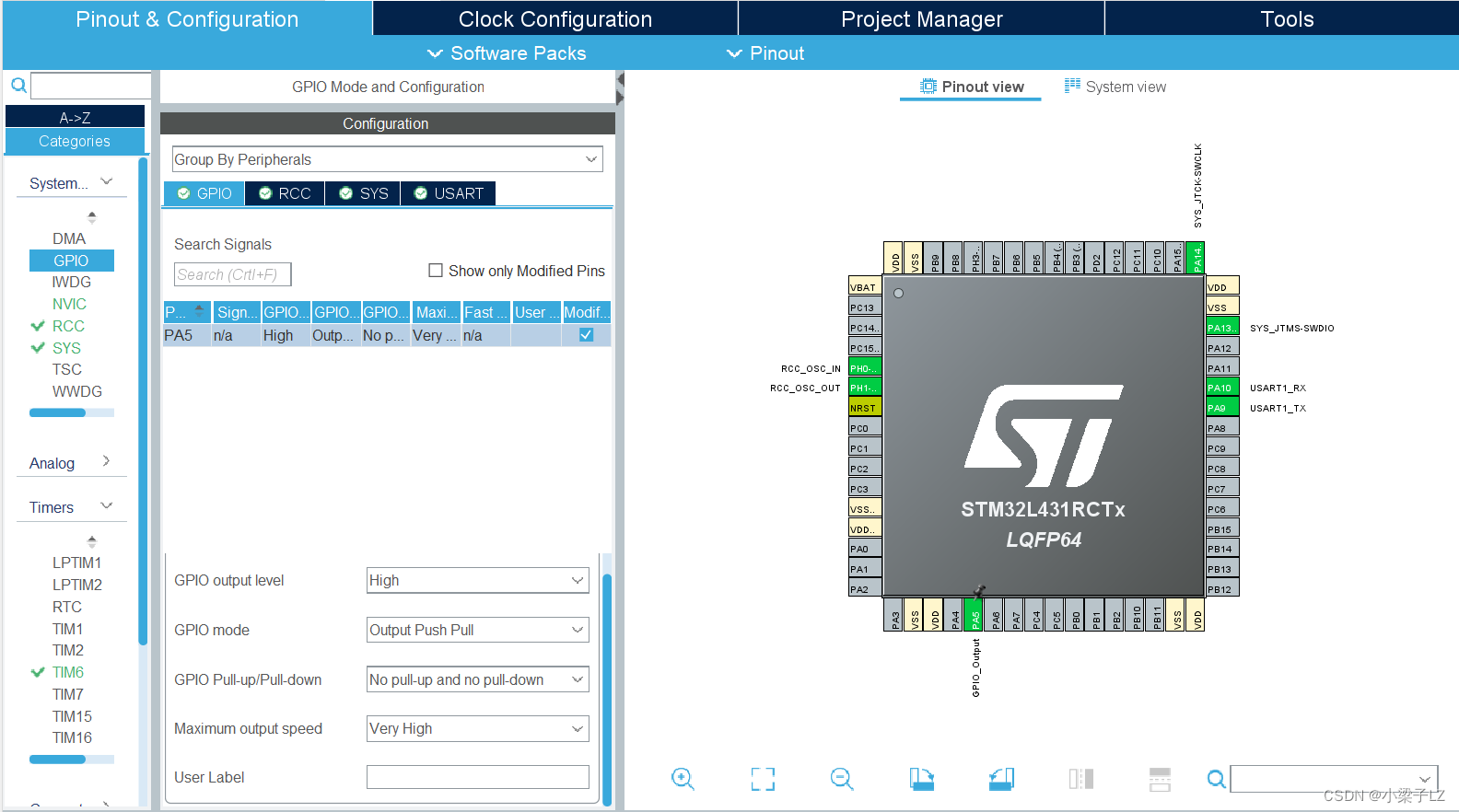
Task: Click the vertical flip view icon
Action: point(1081,779)
